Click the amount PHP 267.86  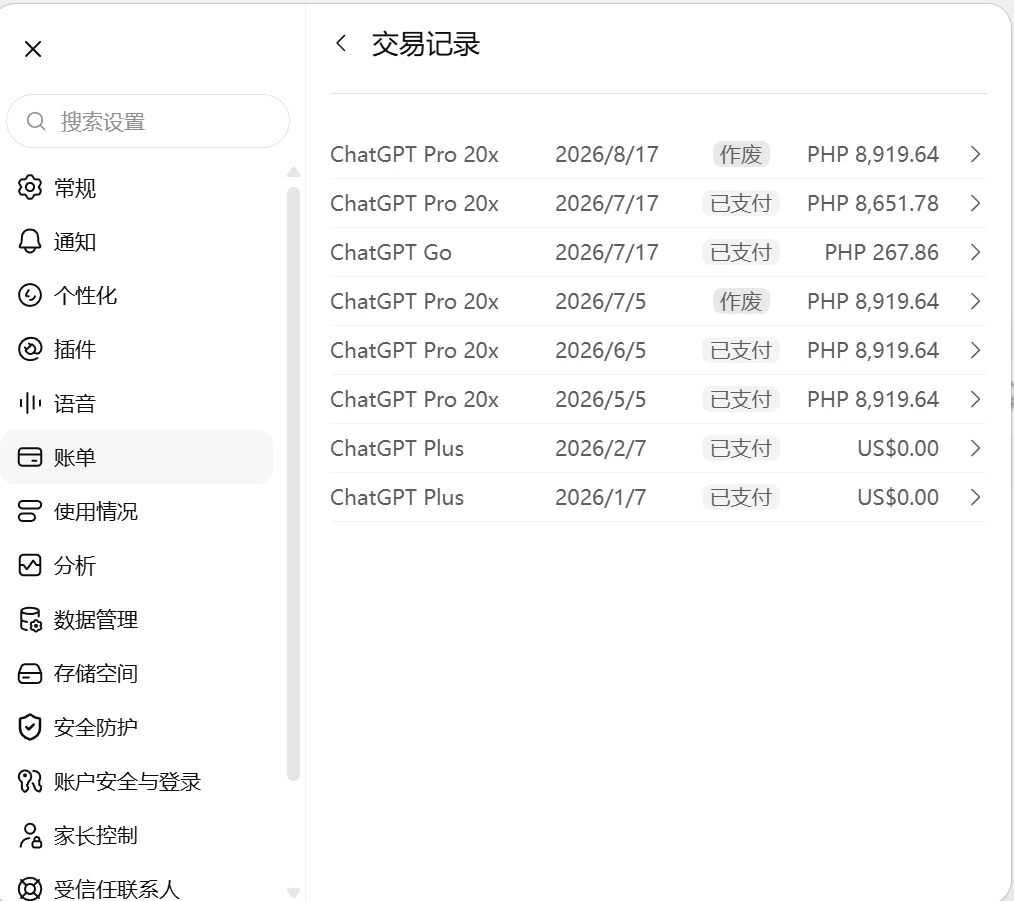(881, 252)
